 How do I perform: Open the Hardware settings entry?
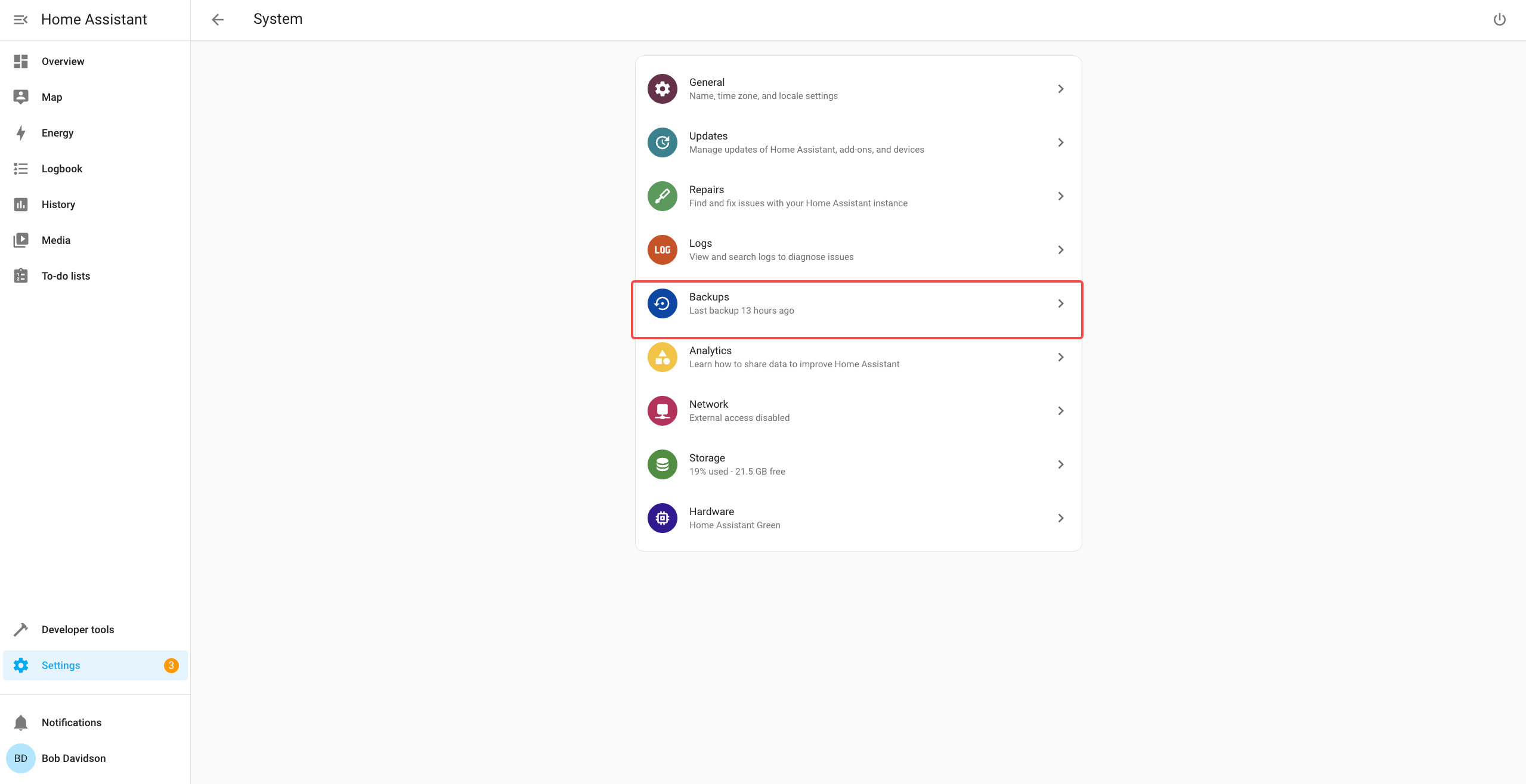pos(859,518)
